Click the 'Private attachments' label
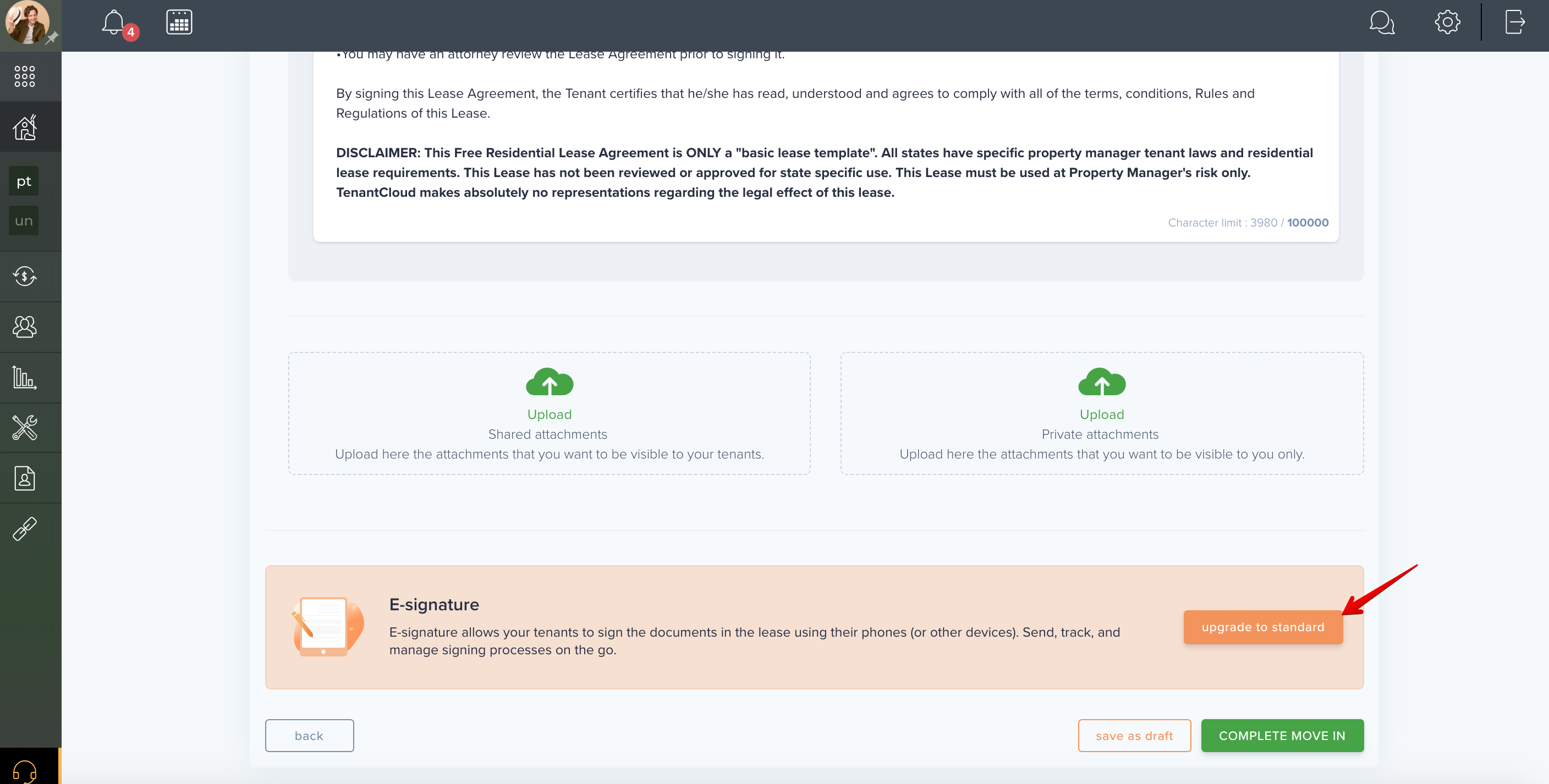Image resolution: width=1549 pixels, height=784 pixels. click(1100, 434)
